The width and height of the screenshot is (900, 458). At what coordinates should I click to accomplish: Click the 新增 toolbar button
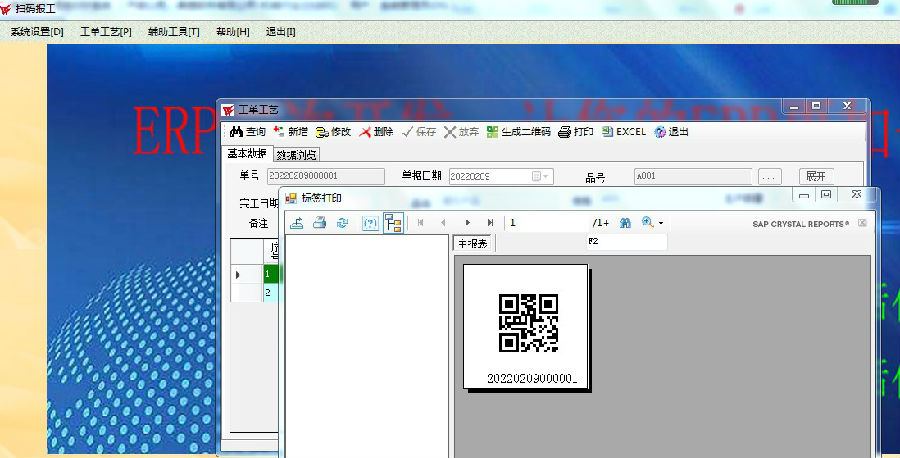tap(291, 131)
